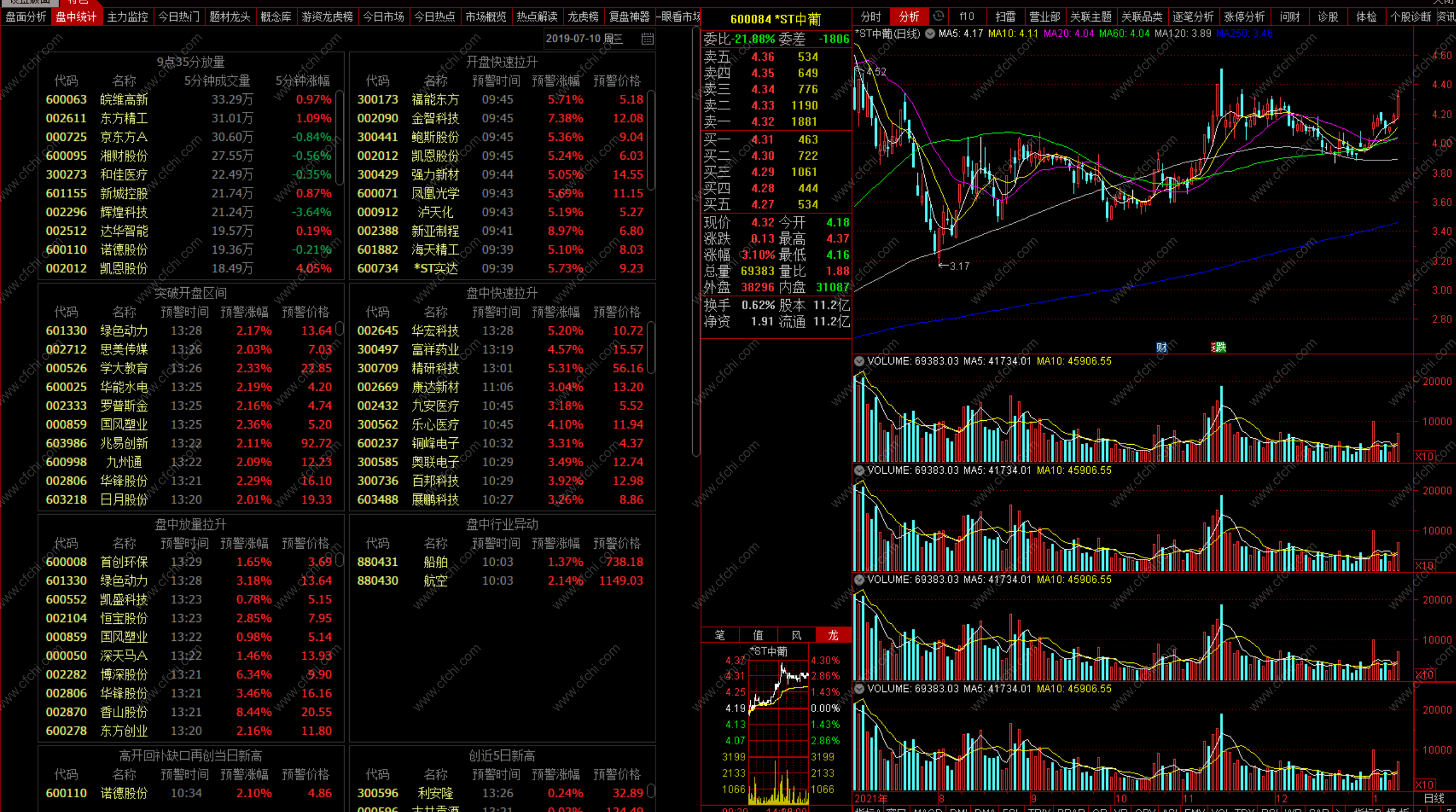
Task: Open the 扫雷 tool
Action: pyautogui.click(x=1005, y=16)
